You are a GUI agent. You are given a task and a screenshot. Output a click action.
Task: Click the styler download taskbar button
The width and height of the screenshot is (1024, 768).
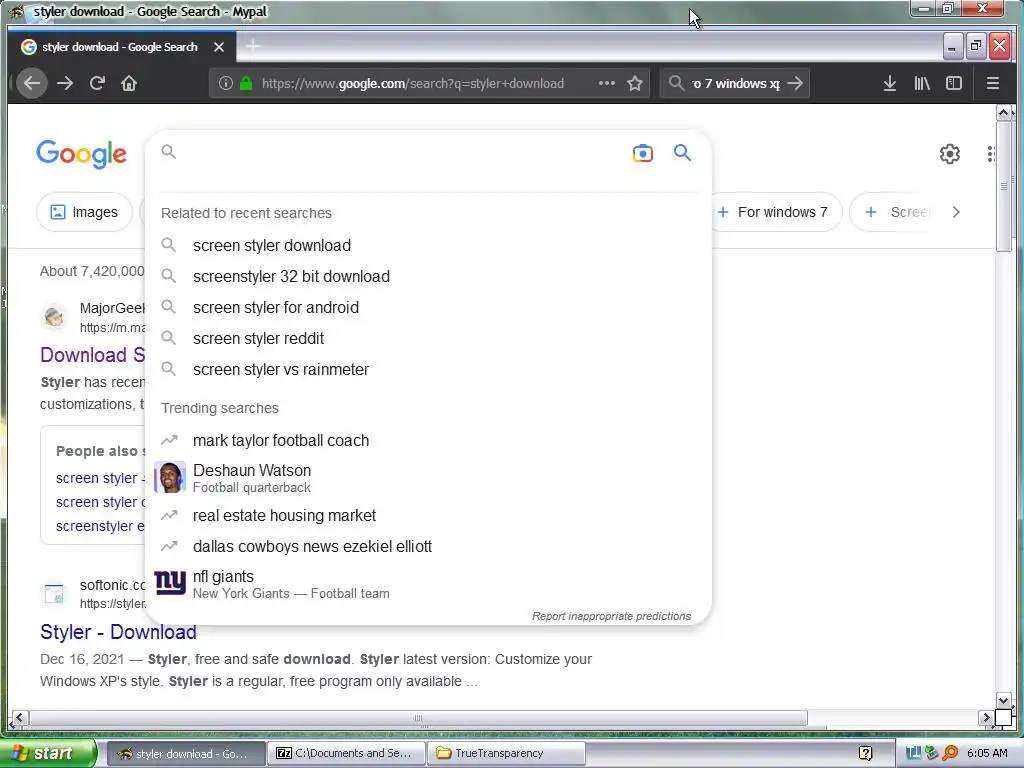coord(185,754)
